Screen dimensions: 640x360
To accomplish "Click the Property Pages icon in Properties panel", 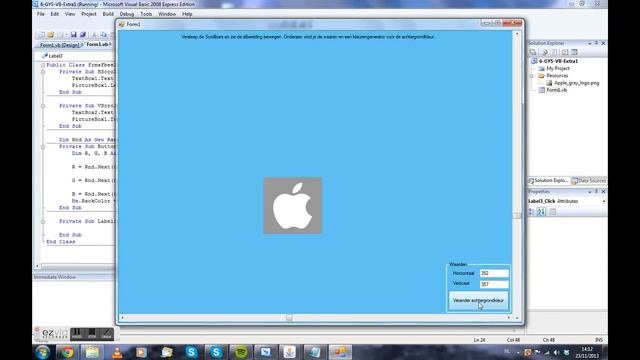I will (552, 211).
